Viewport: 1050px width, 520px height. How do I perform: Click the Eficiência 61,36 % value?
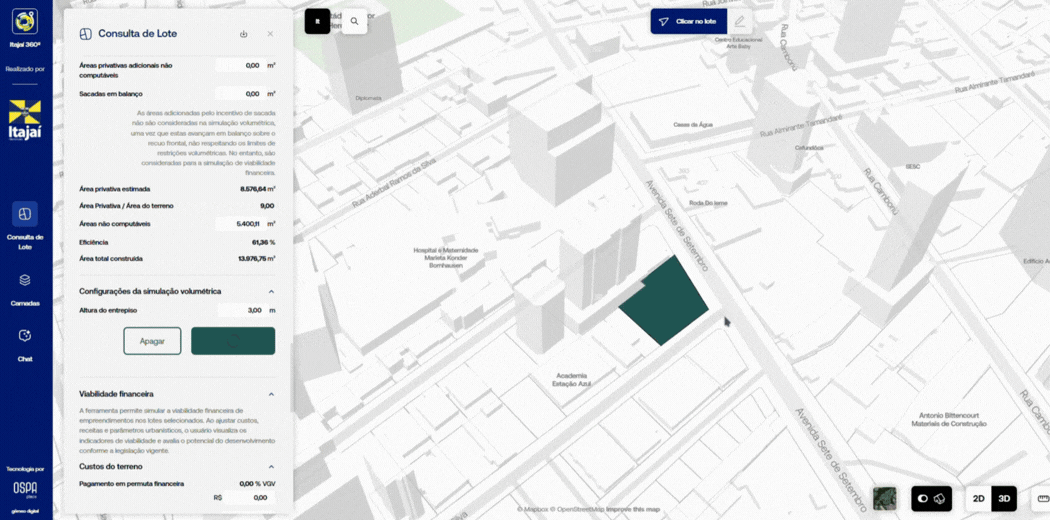[x=263, y=242]
